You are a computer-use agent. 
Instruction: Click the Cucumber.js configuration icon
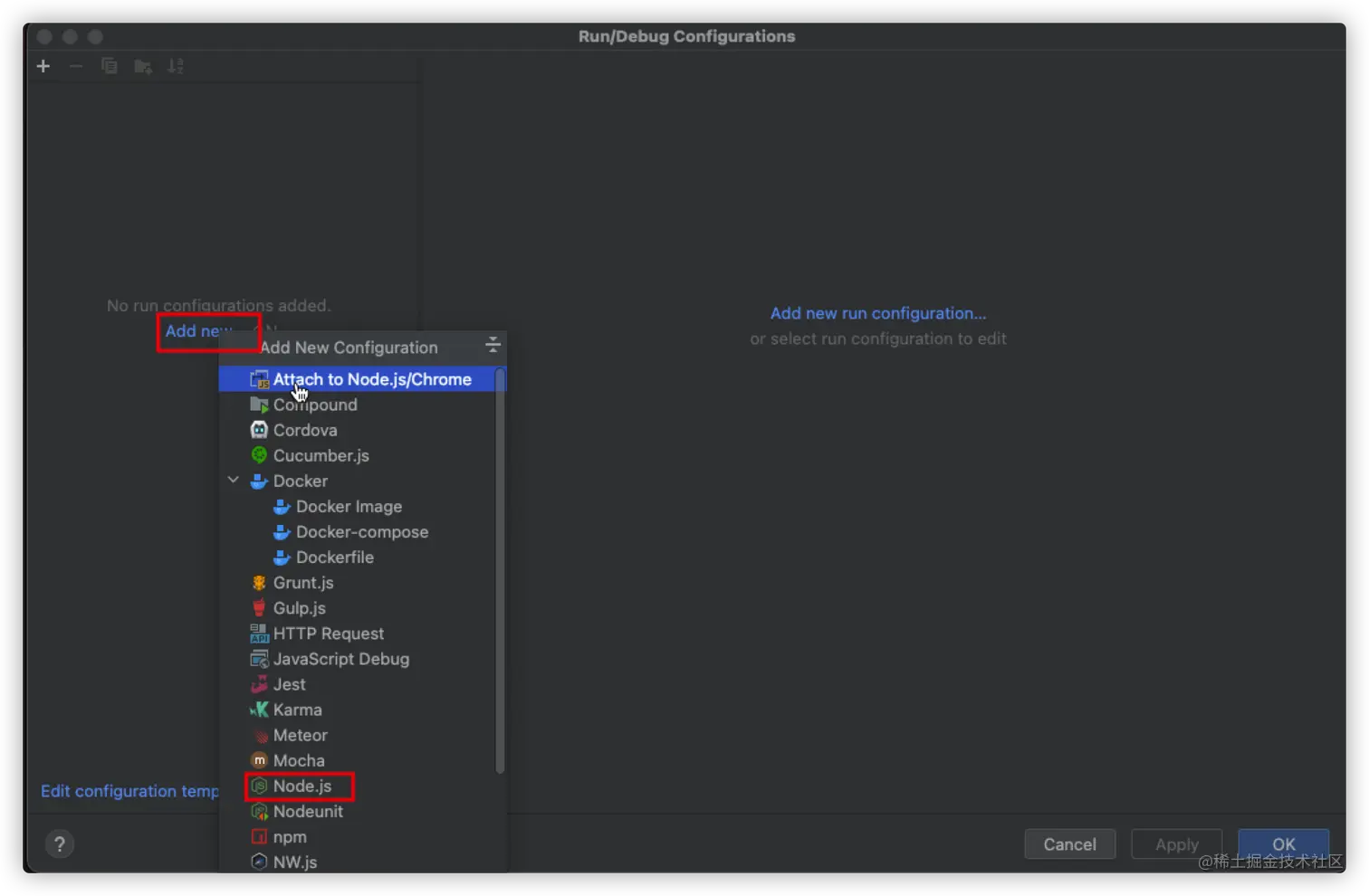coord(260,455)
